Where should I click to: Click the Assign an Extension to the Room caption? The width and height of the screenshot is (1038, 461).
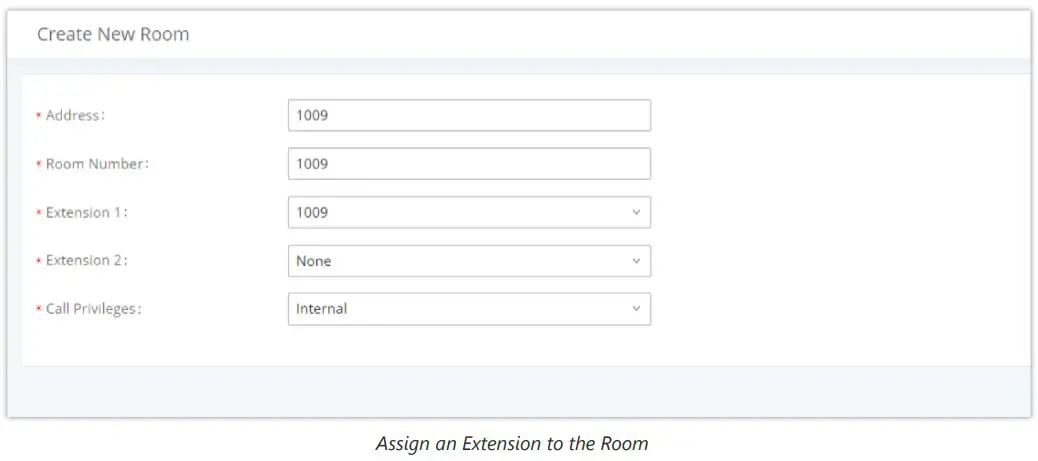coord(512,443)
